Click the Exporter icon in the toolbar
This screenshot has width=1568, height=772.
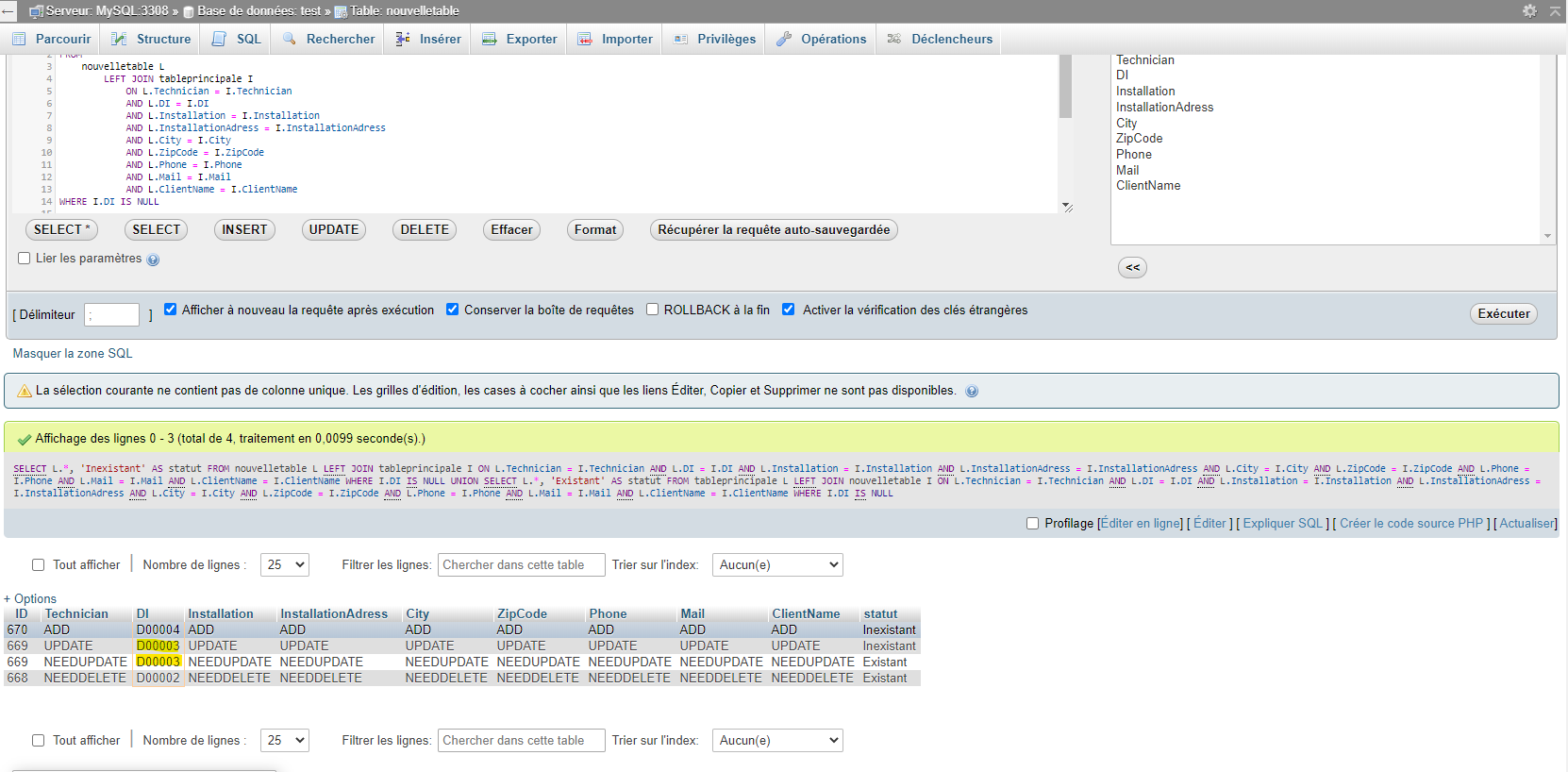point(490,39)
